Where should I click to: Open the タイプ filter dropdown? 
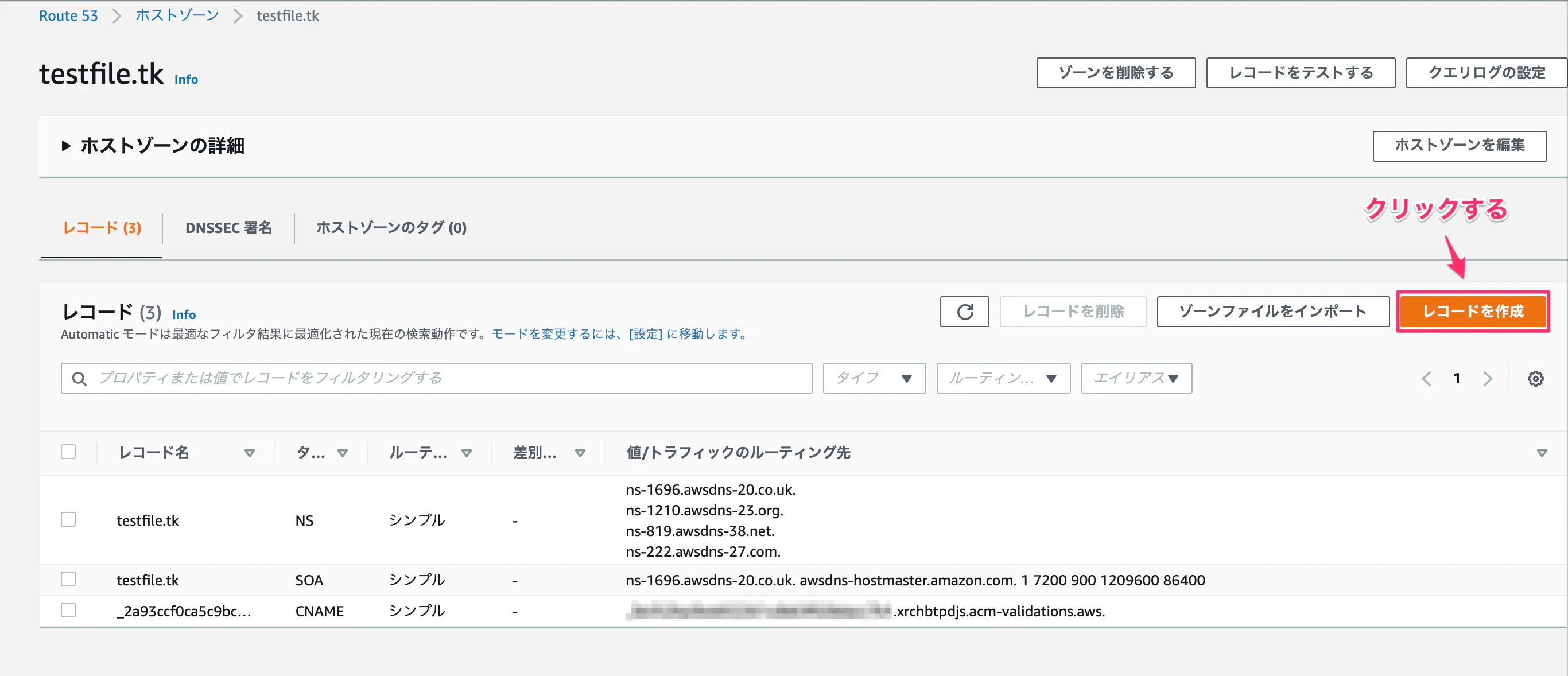pos(874,379)
